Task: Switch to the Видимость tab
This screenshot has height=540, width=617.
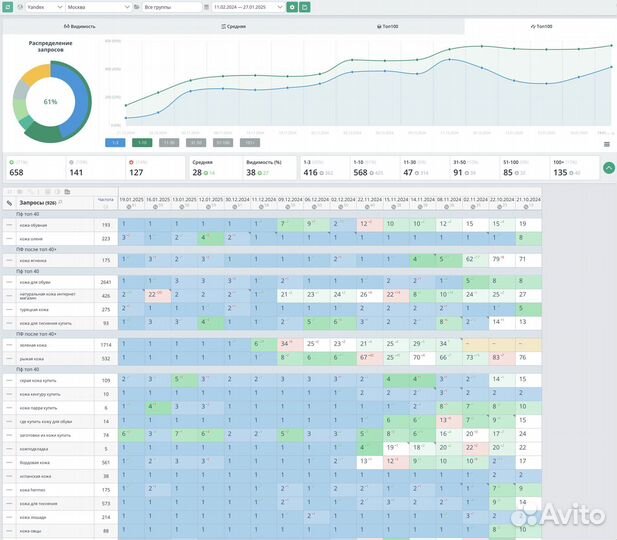Action: [79, 26]
